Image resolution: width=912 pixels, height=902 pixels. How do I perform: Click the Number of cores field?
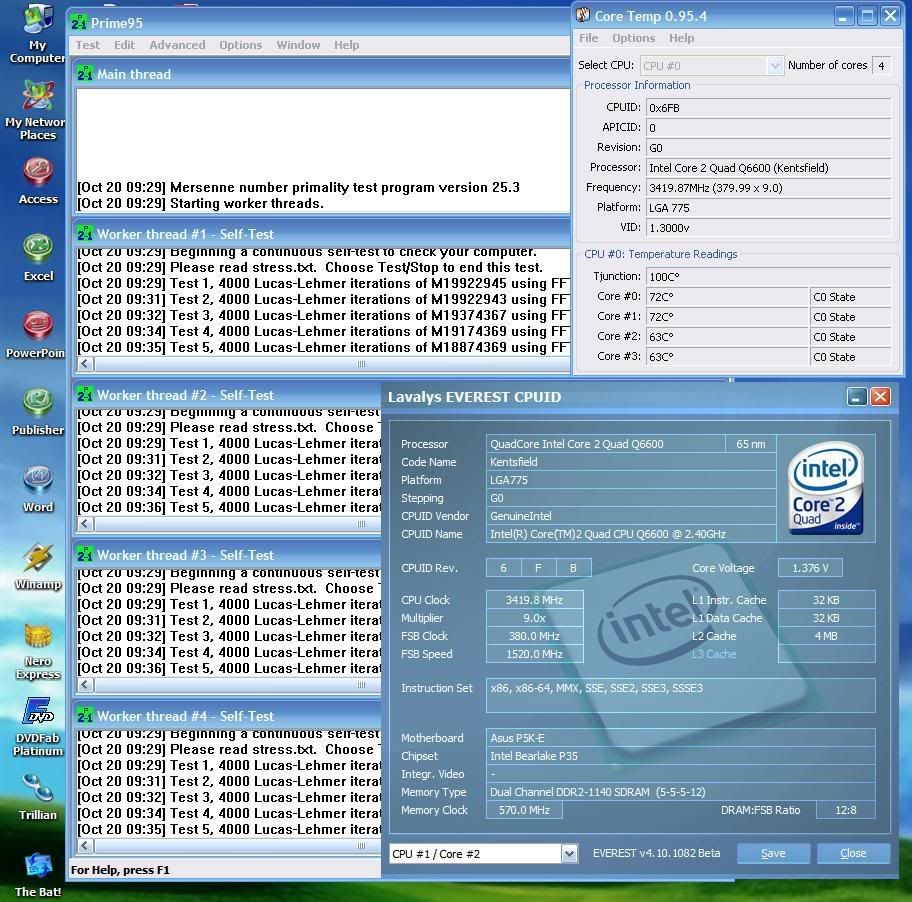[881, 66]
